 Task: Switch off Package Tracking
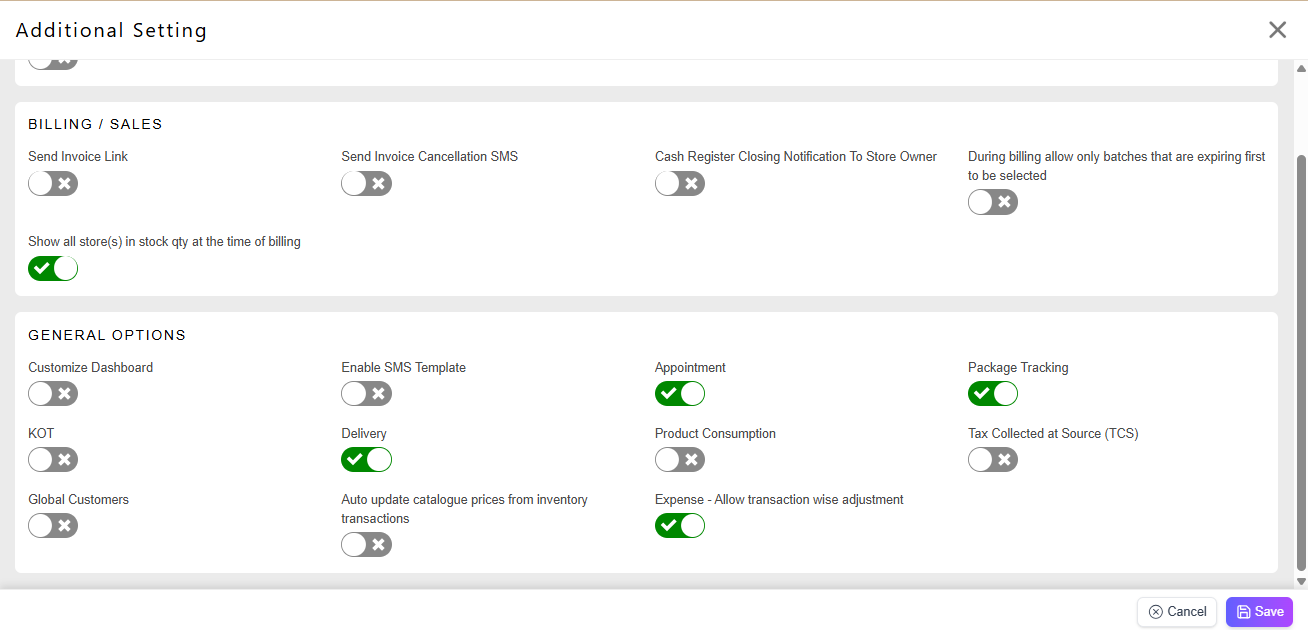pyautogui.click(x=993, y=394)
